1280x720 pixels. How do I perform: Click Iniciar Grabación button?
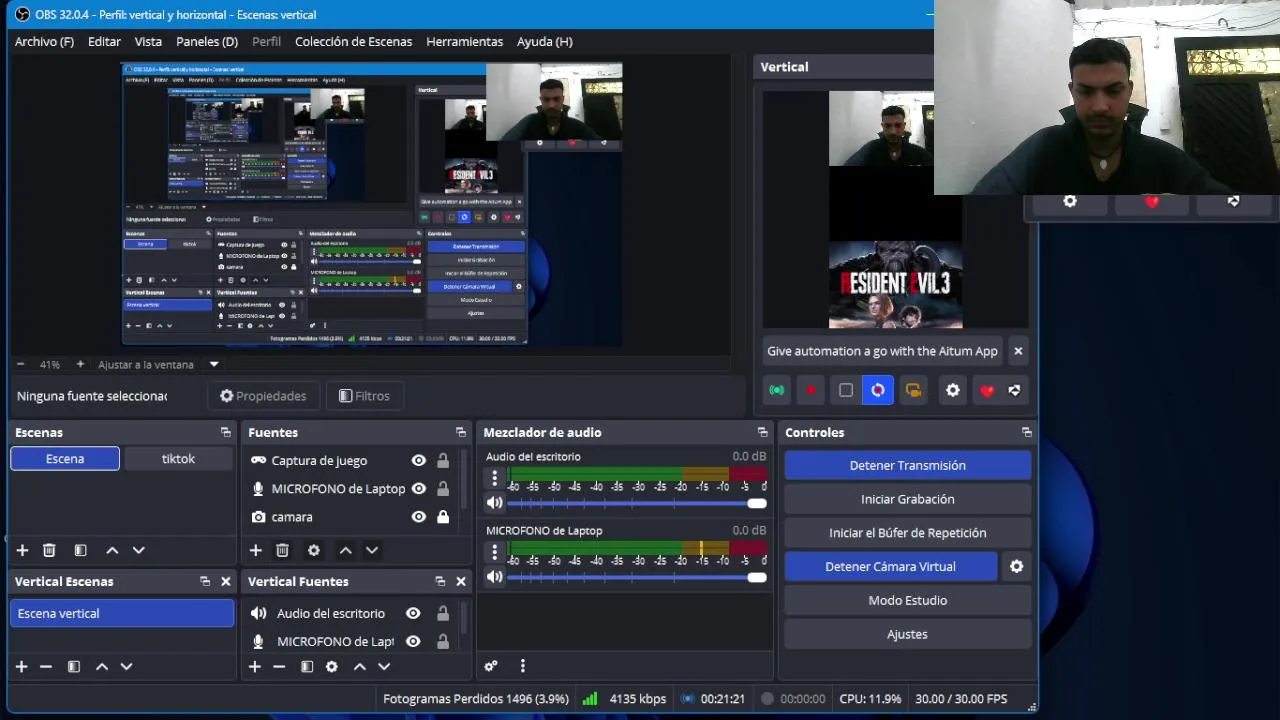(907, 499)
